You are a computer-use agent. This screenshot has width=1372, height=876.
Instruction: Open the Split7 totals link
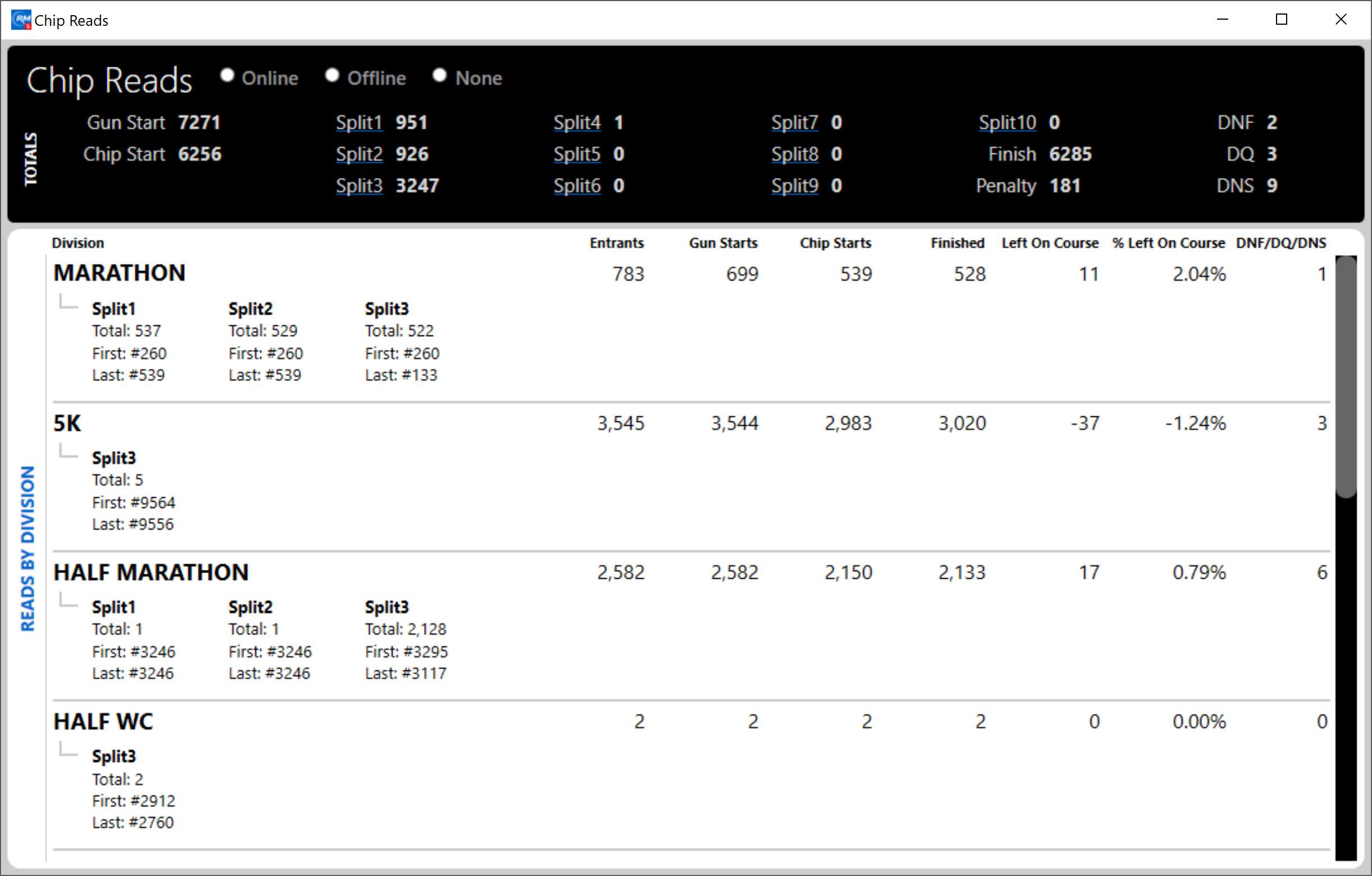(x=795, y=122)
